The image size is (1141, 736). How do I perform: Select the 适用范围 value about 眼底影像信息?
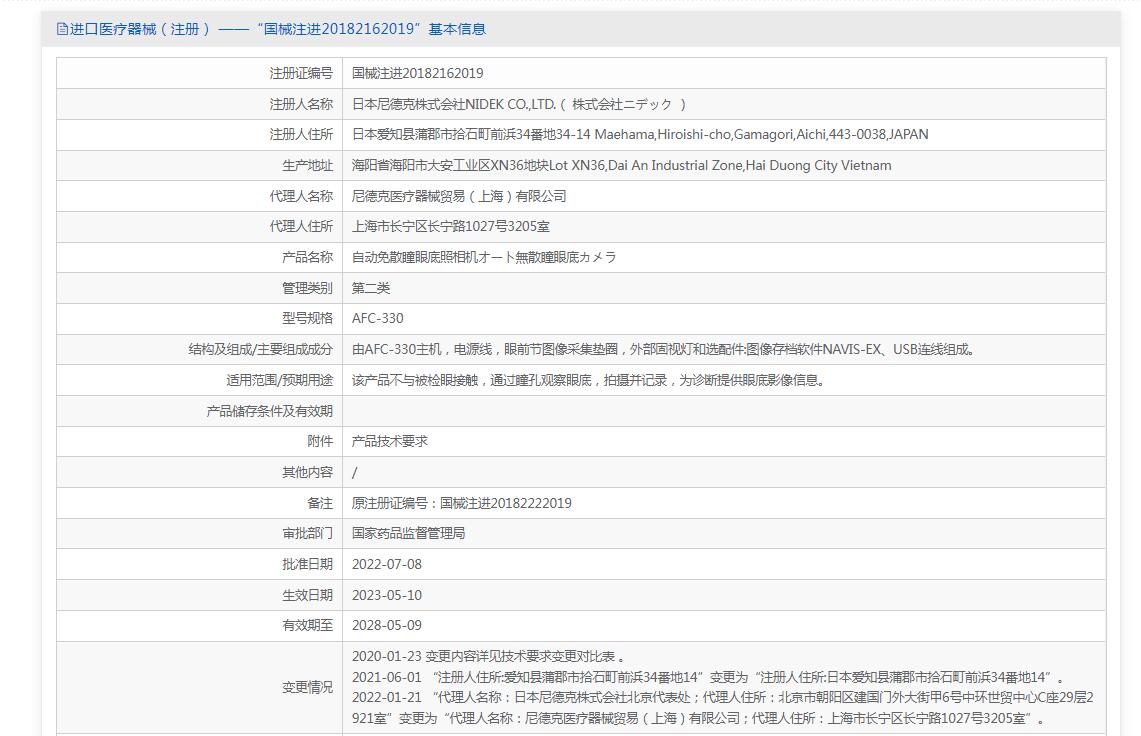click(588, 380)
